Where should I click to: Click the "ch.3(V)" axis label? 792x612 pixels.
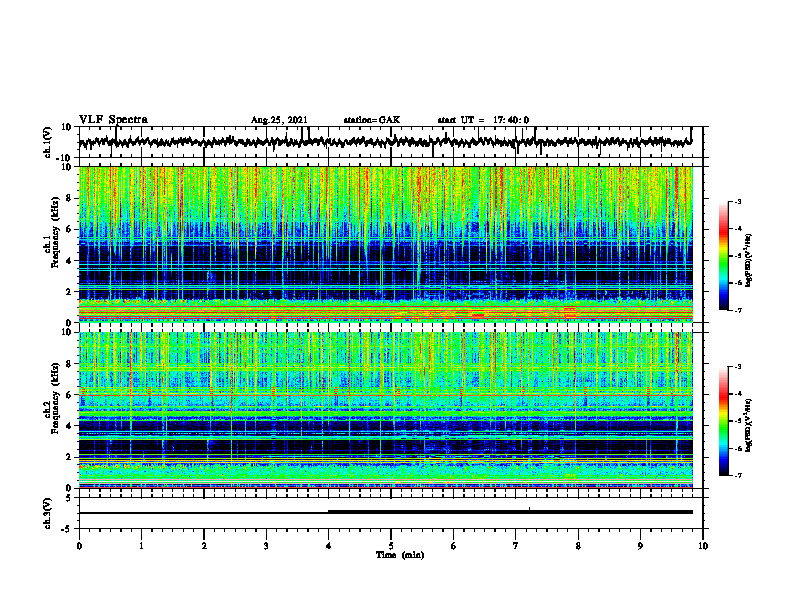click(x=47, y=513)
